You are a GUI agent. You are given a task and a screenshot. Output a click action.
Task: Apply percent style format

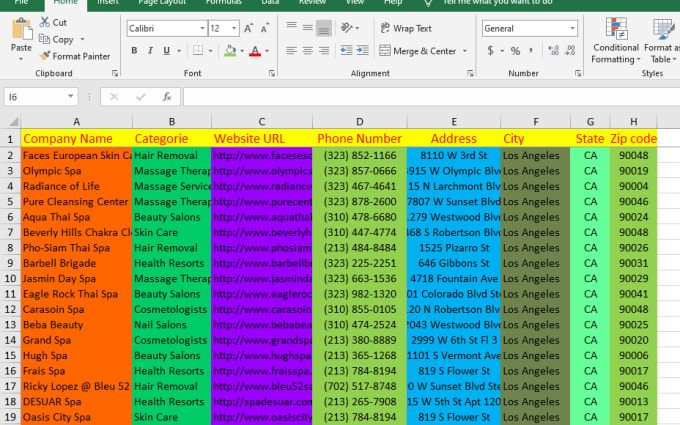pyautogui.click(x=515, y=51)
